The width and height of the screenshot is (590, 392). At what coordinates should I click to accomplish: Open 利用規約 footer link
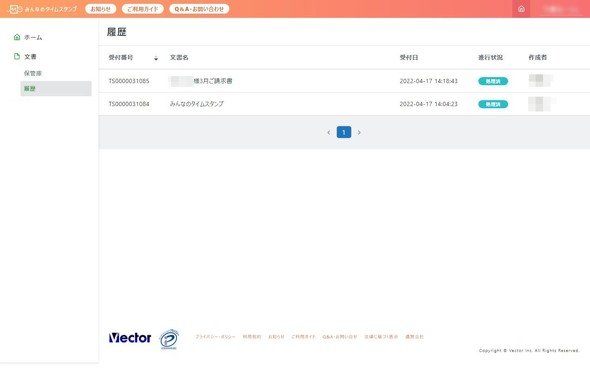pyautogui.click(x=252, y=337)
